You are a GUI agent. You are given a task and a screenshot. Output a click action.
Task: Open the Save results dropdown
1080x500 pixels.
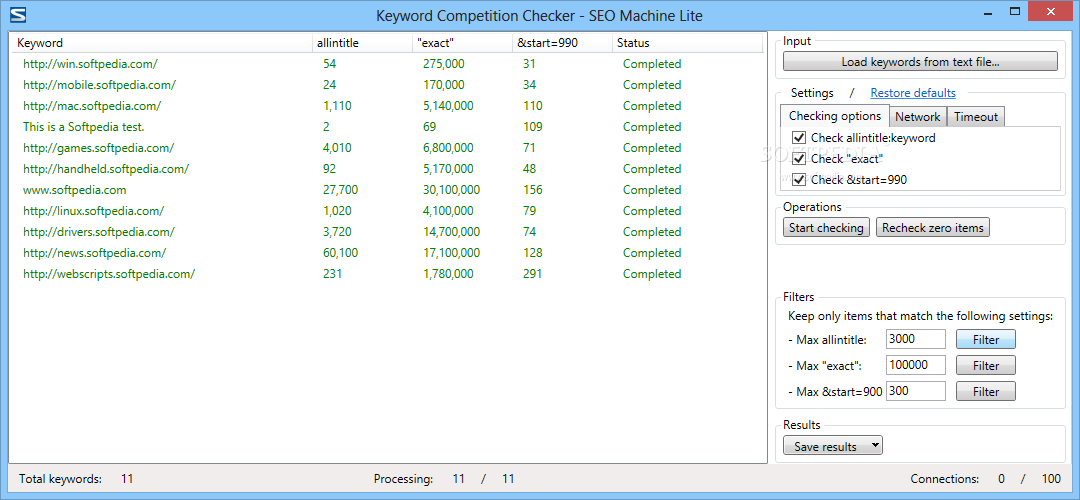pyautogui.click(x=833, y=446)
